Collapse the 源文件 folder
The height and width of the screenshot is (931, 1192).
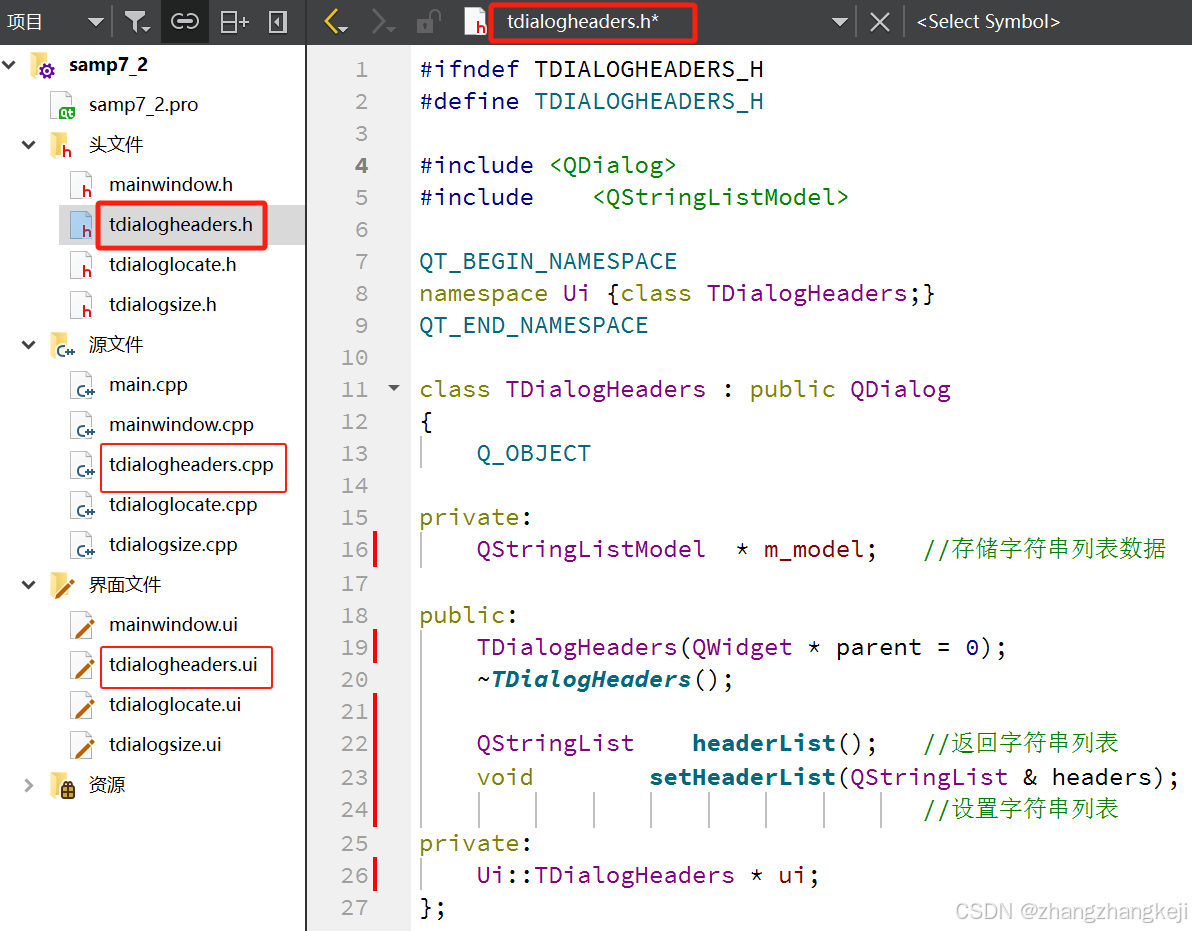click(29, 344)
